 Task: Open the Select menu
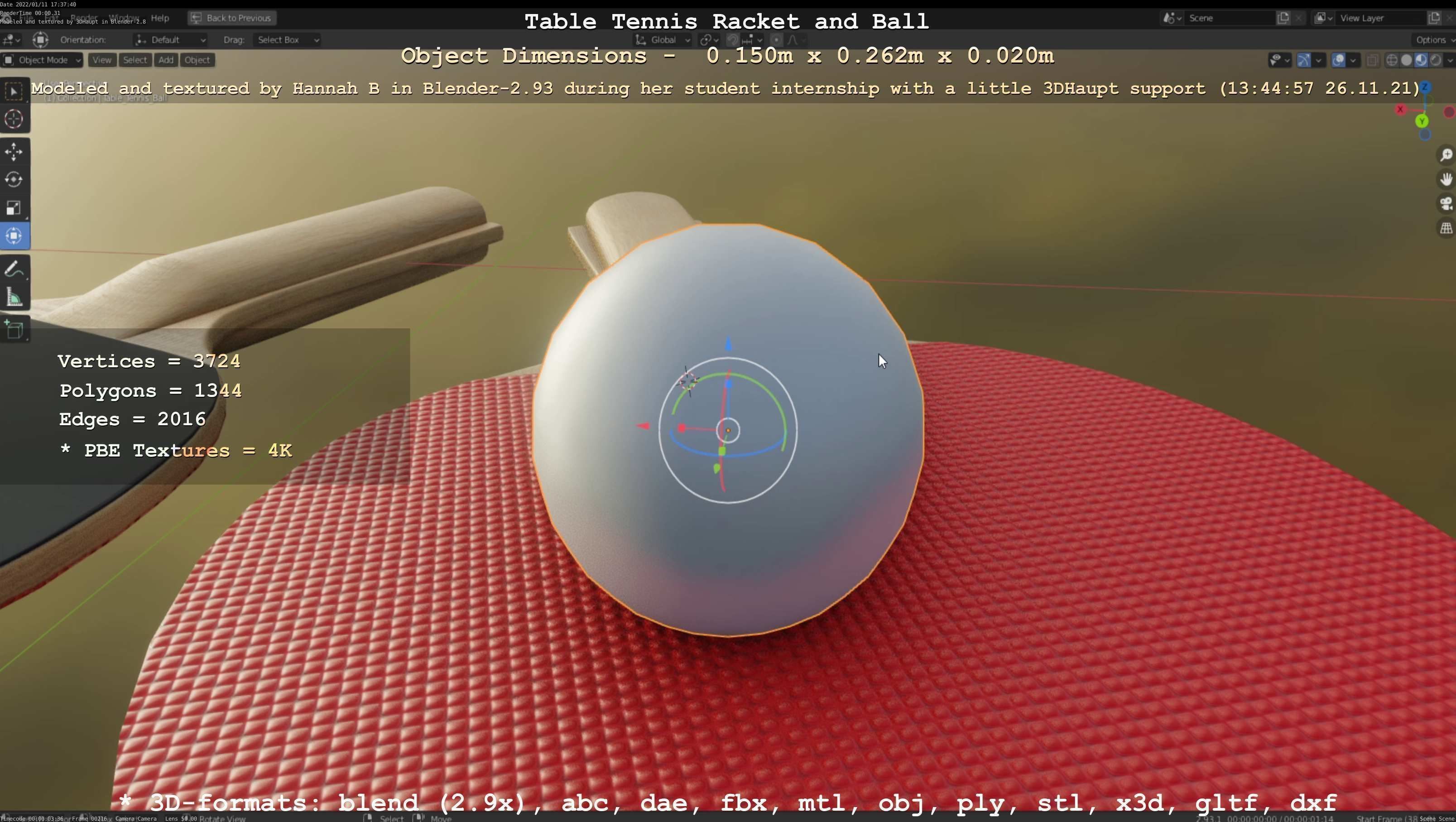coord(135,61)
